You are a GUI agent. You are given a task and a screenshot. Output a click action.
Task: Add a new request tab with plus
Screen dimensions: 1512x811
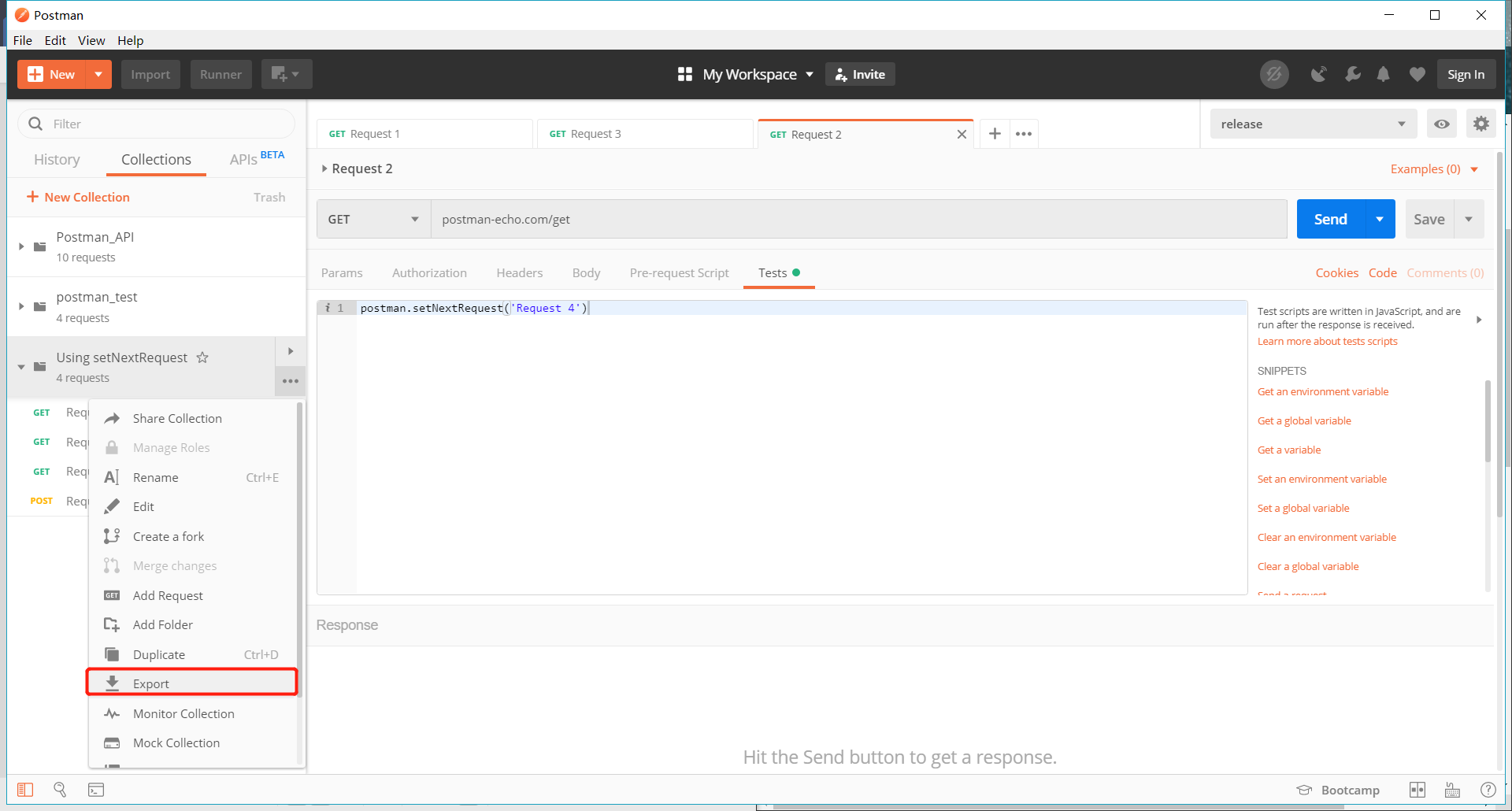[x=995, y=134]
